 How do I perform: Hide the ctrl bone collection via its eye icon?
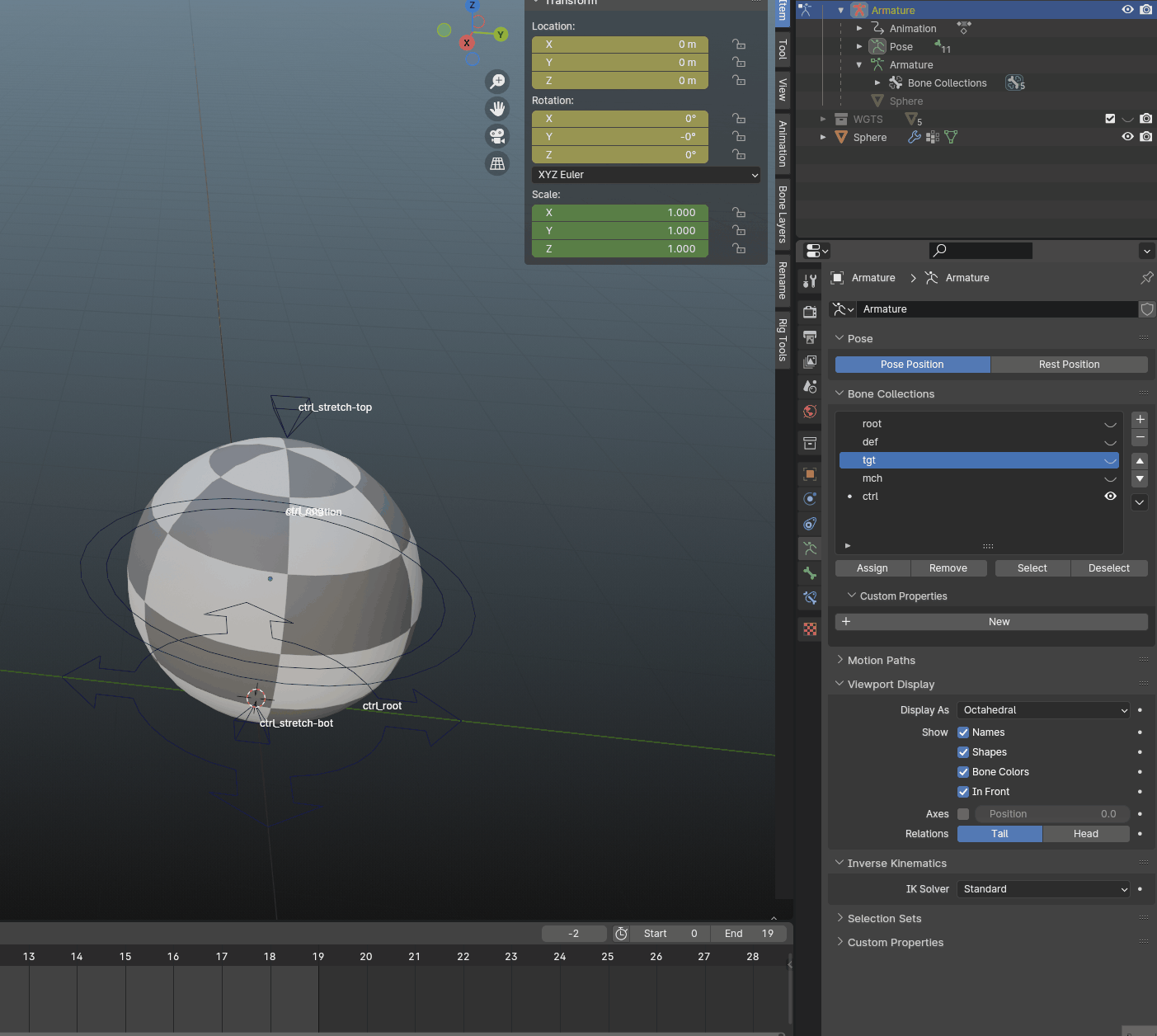1110,497
